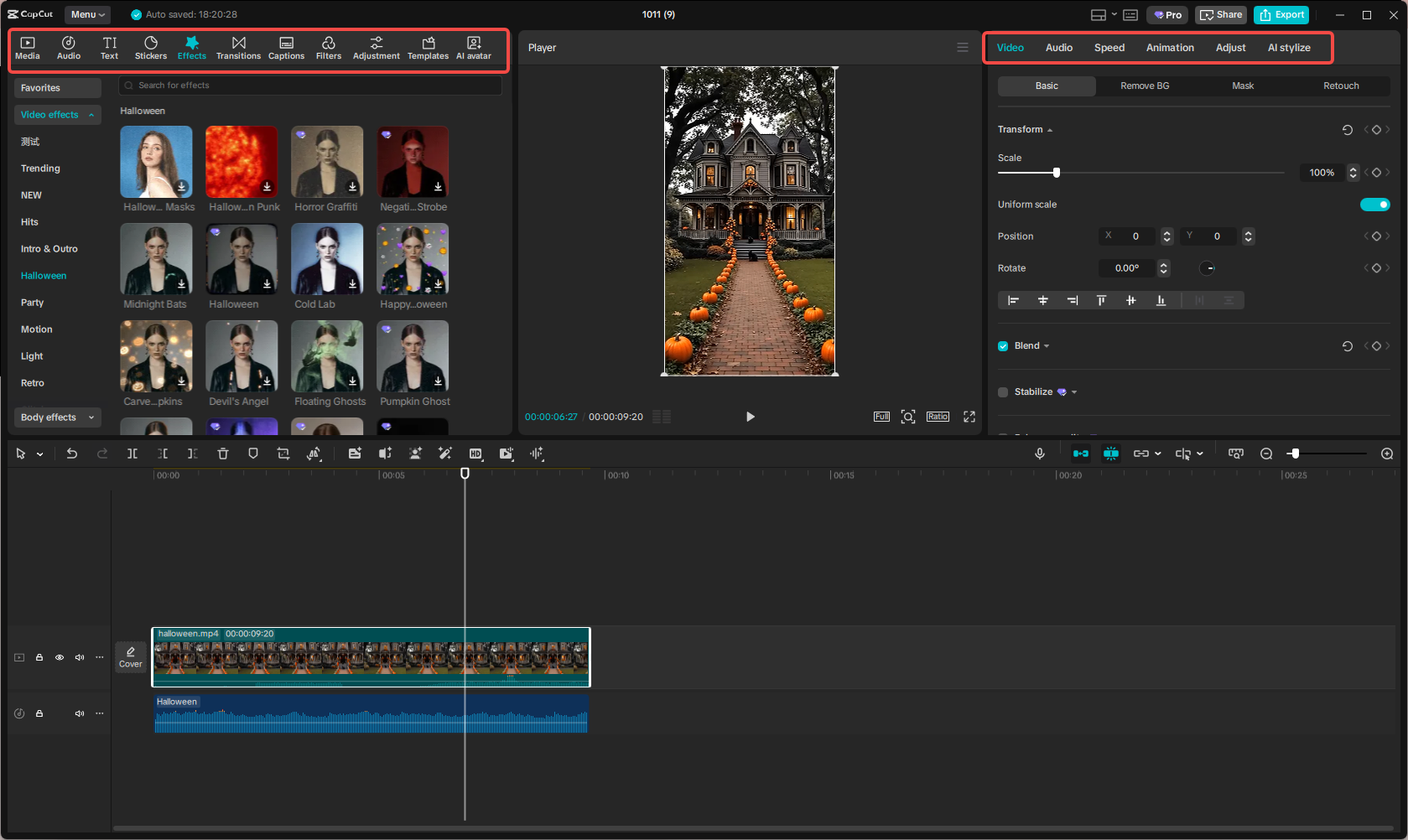The height and width of the screenshot is (840, 1408).
Task: Disable Uniform scale
Action: pyautogui.click(x=1374, y=204)
